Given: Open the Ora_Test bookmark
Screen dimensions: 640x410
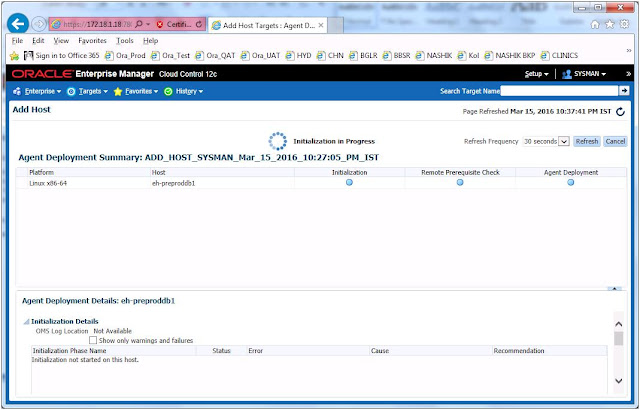Looking at the screenshot, I should click(170, 56).
